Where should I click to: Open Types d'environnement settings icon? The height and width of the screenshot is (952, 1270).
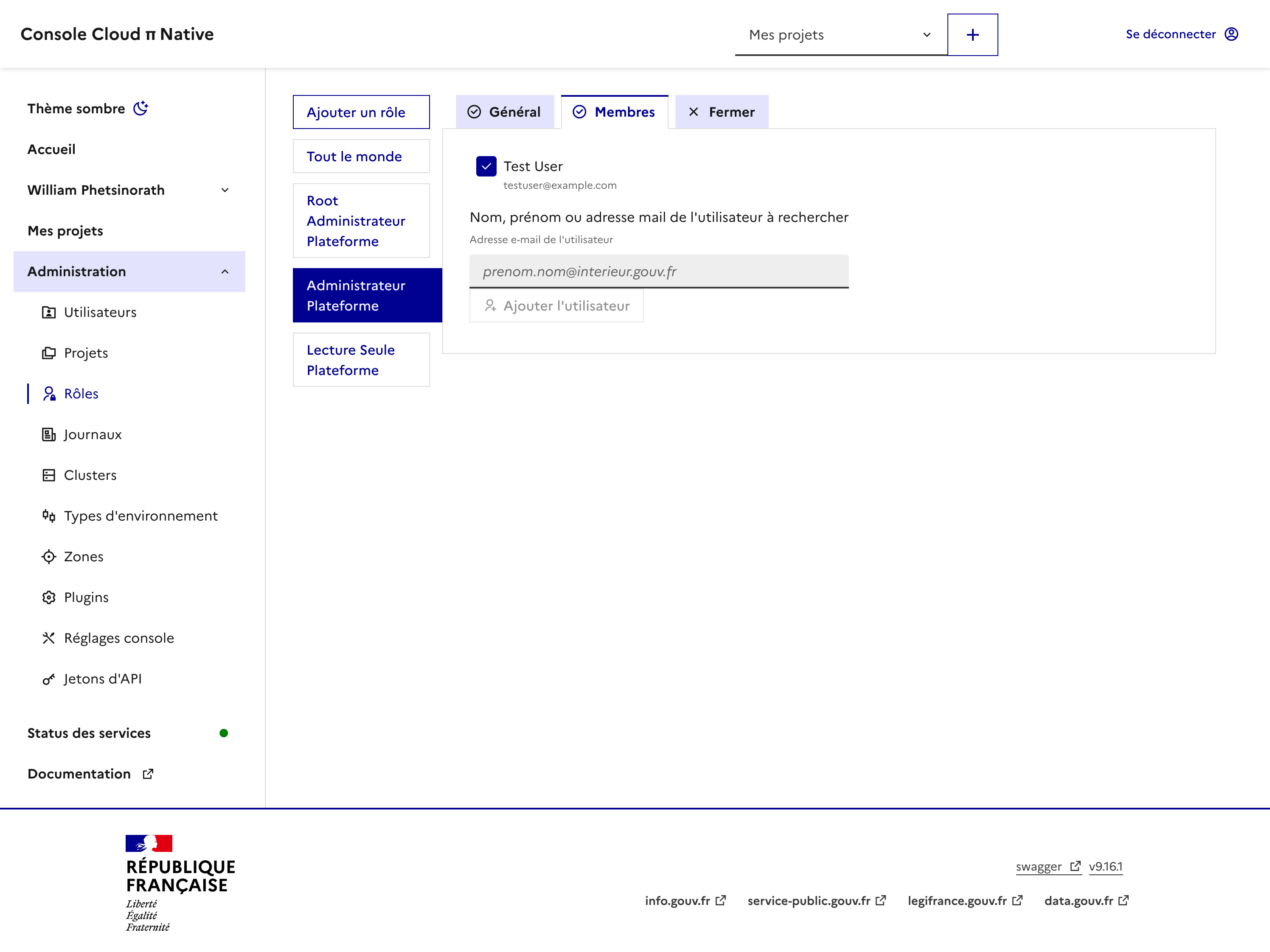tap(49, 515)
